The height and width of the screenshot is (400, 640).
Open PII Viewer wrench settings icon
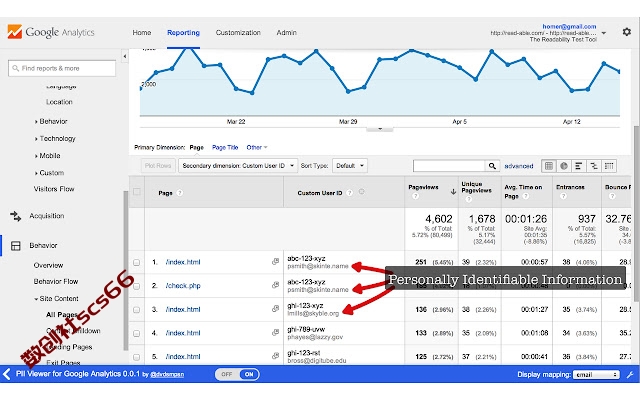[629, 375]
